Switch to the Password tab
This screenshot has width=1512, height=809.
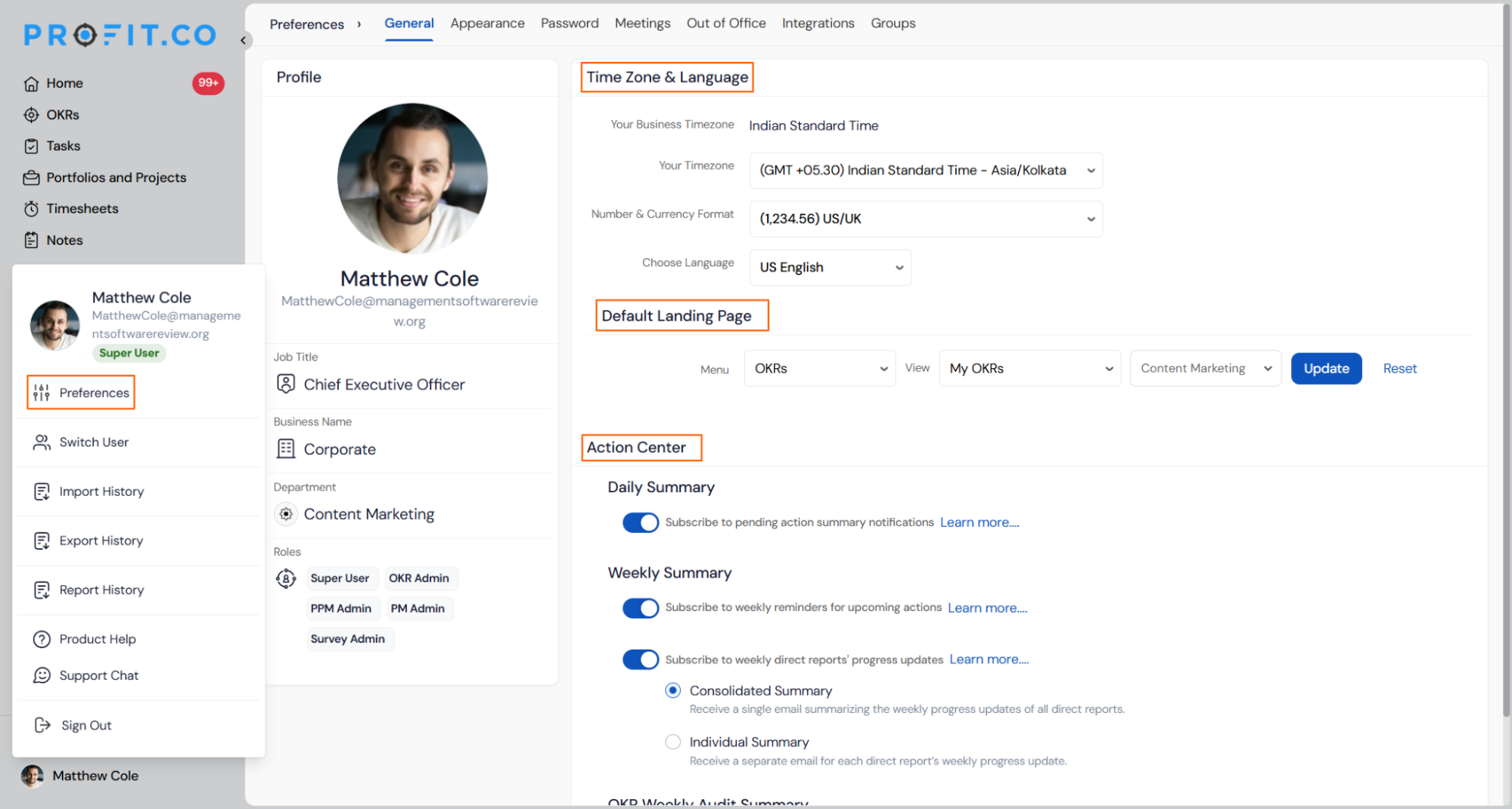point(570,23)
